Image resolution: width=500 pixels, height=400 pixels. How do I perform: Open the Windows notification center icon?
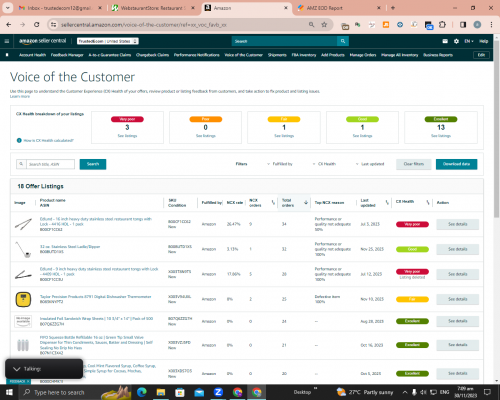click(x=487, y=392)
